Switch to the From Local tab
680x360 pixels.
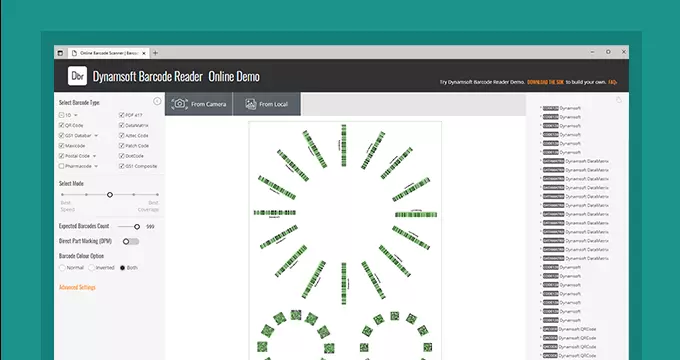[x=267, y=104]
